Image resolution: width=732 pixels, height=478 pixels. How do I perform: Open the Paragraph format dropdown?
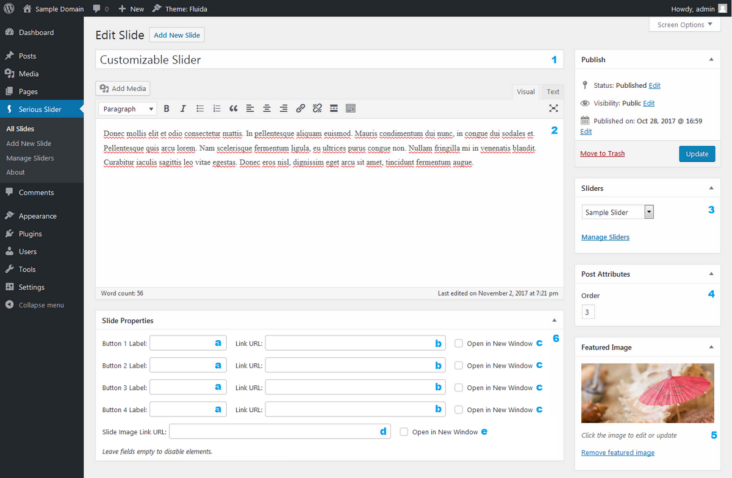[x=128, y=108]
